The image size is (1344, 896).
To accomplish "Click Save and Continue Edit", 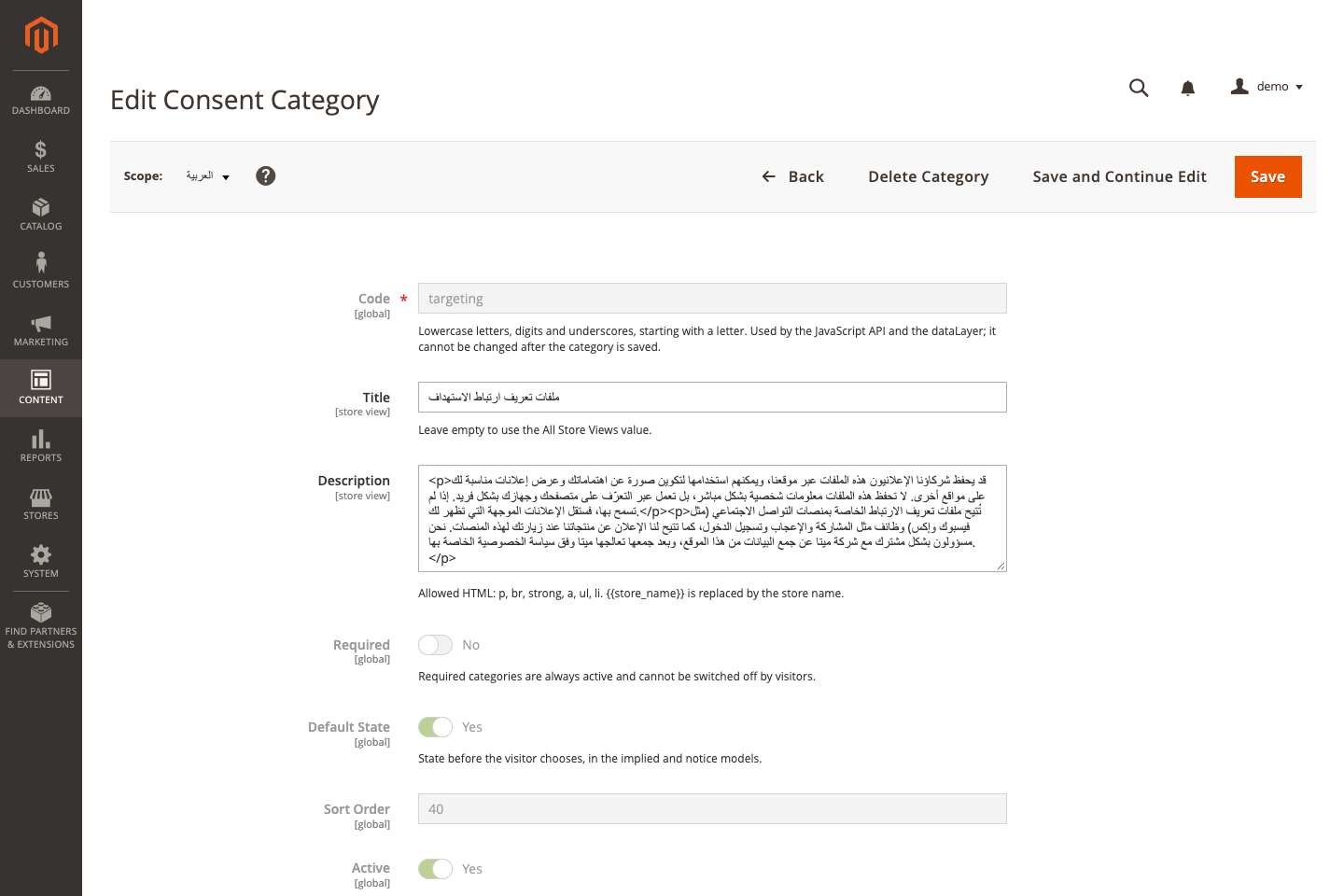I will click(x=1120, y=176).
